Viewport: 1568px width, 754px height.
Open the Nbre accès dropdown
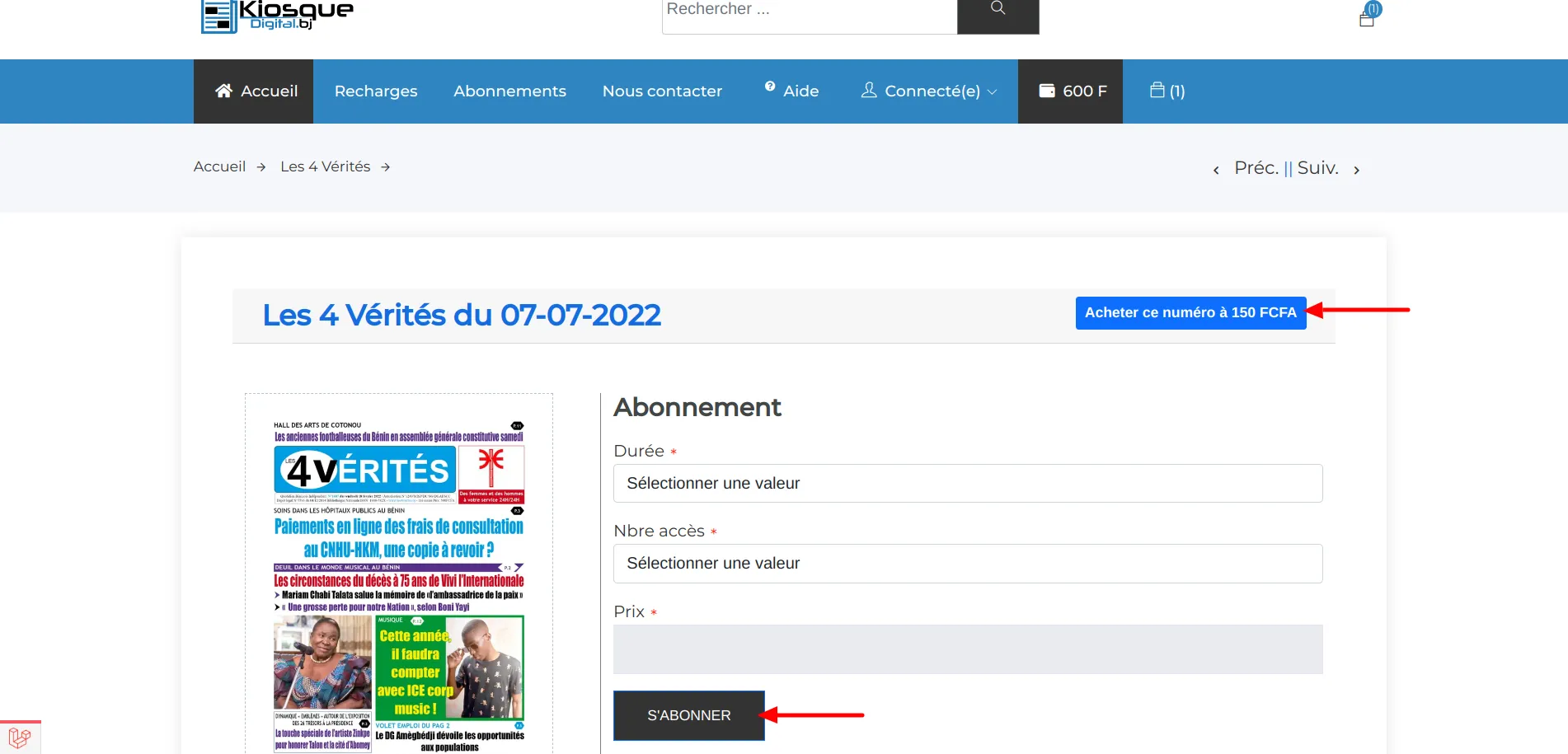pos(967,564)
